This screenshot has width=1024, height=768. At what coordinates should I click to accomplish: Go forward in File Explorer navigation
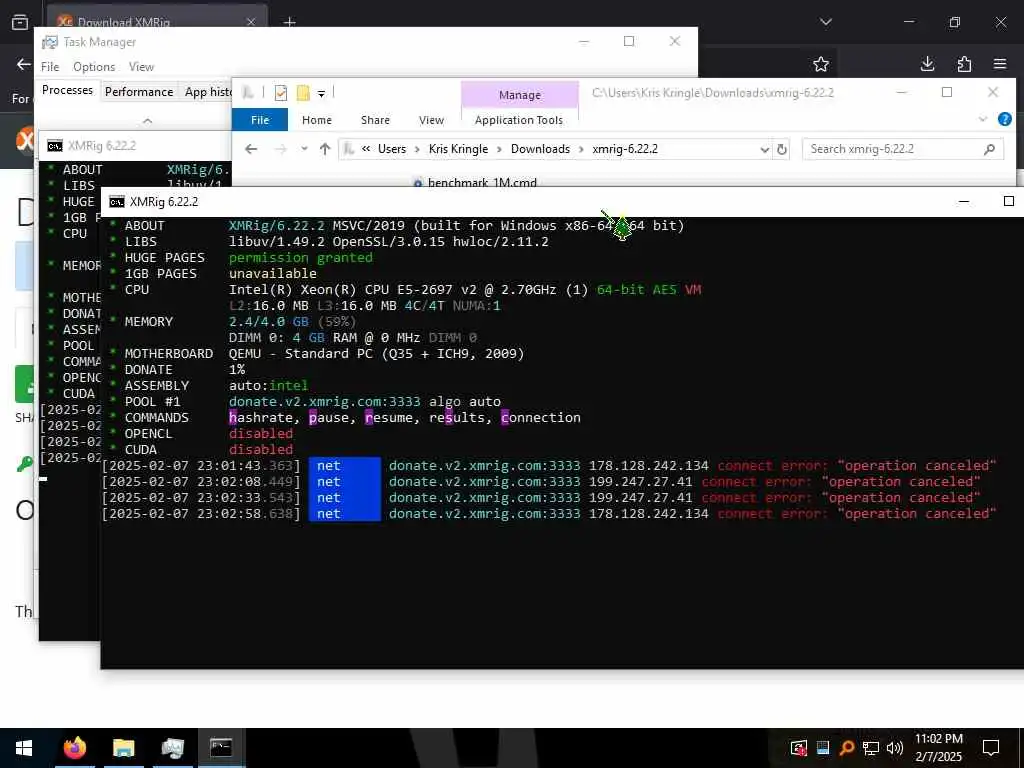coord(281,149)
